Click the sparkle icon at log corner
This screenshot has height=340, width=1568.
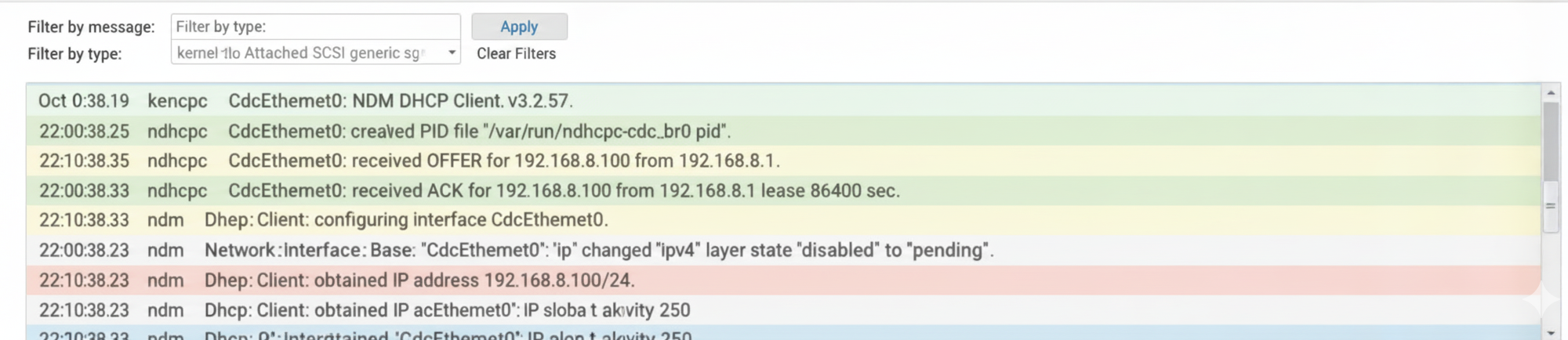(1541, 299)
